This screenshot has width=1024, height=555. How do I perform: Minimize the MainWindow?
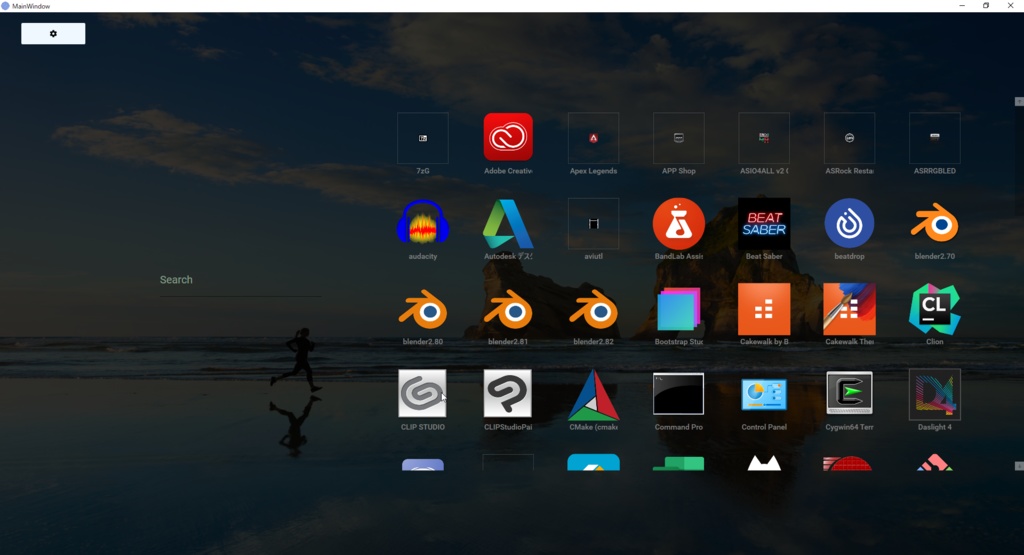pos(962,6)
